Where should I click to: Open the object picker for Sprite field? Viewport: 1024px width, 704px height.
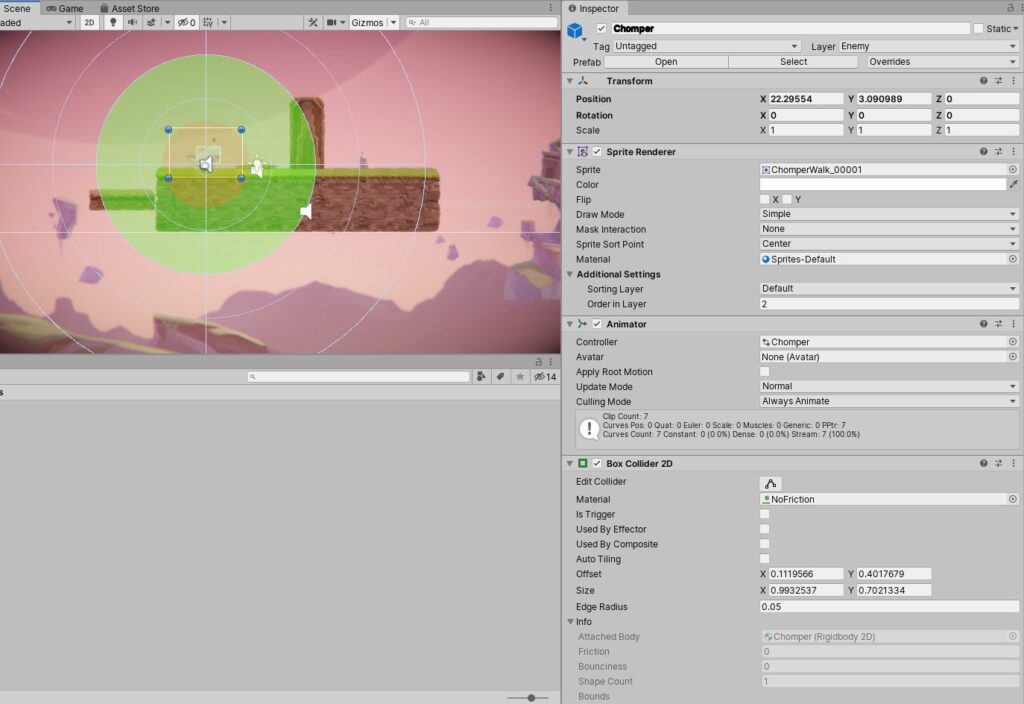(1012, 170)
